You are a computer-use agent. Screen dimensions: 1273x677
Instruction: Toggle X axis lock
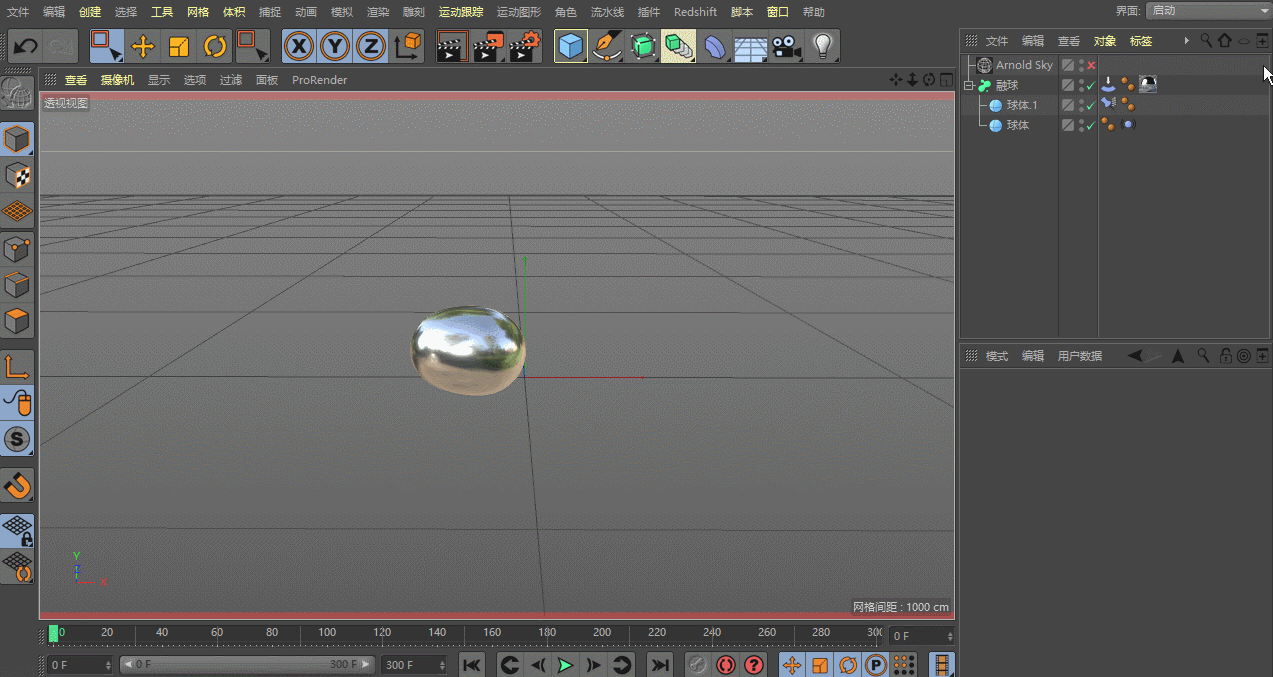coord(299,47)
